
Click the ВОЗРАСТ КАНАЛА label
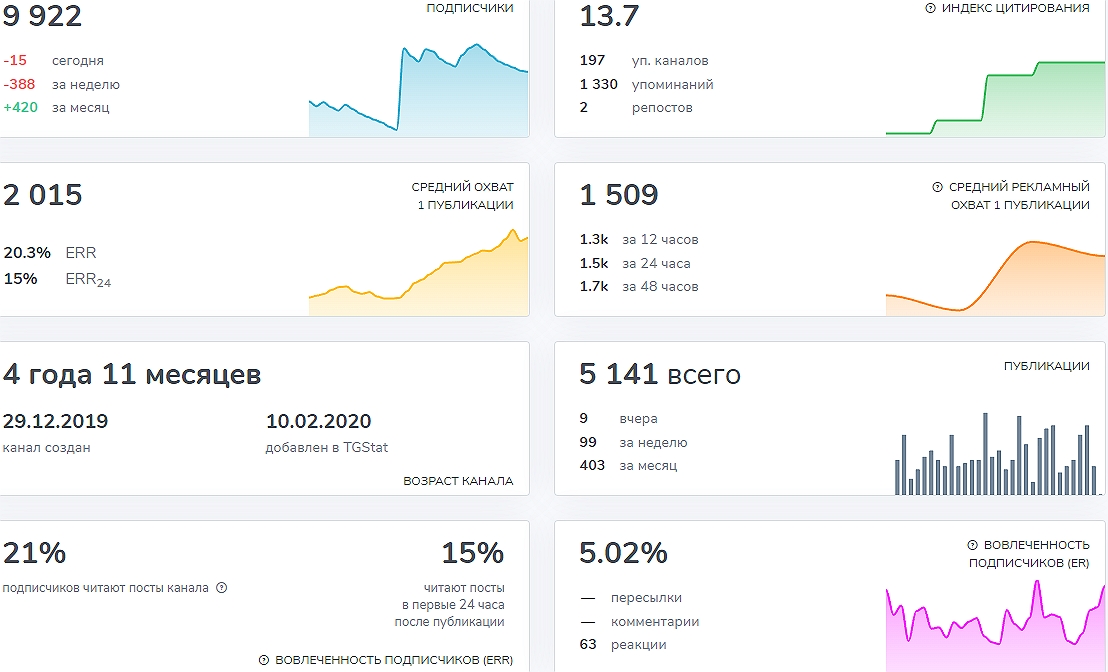point(458,481)
